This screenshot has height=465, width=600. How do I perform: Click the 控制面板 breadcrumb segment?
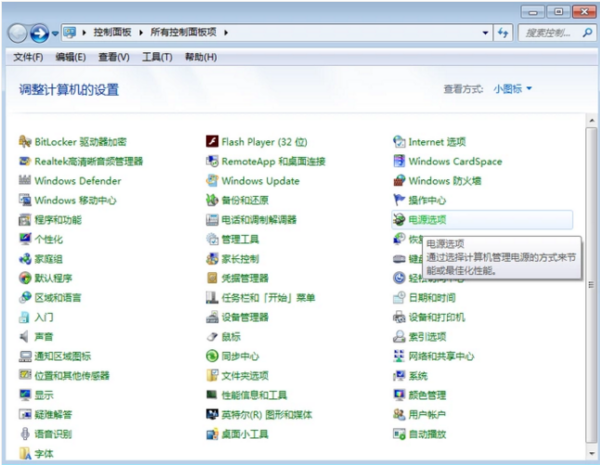coord(112,33)
